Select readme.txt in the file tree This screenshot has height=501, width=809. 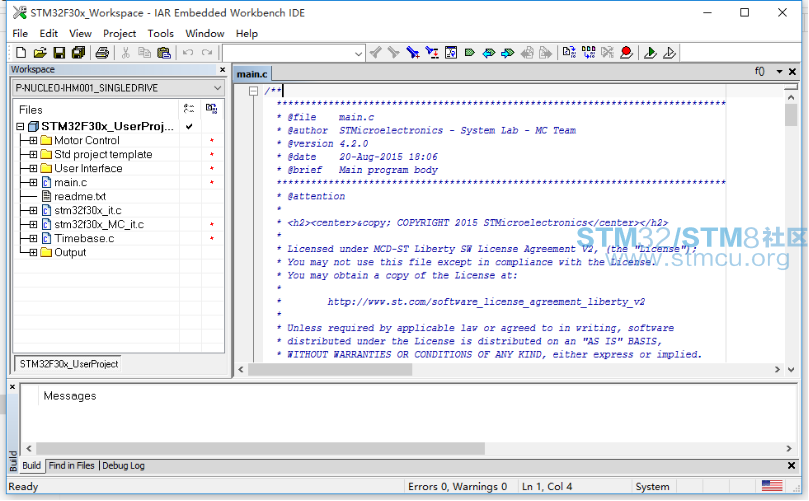(80, 197)
